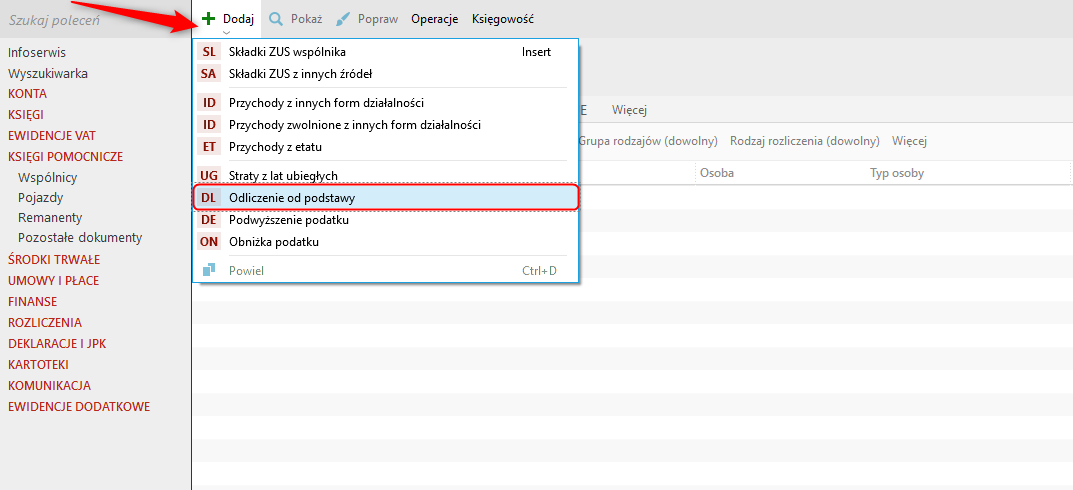Click the Popraw toolbar button
The width and height of the screenshot is (1073, 490).
(x=367, y=19)
